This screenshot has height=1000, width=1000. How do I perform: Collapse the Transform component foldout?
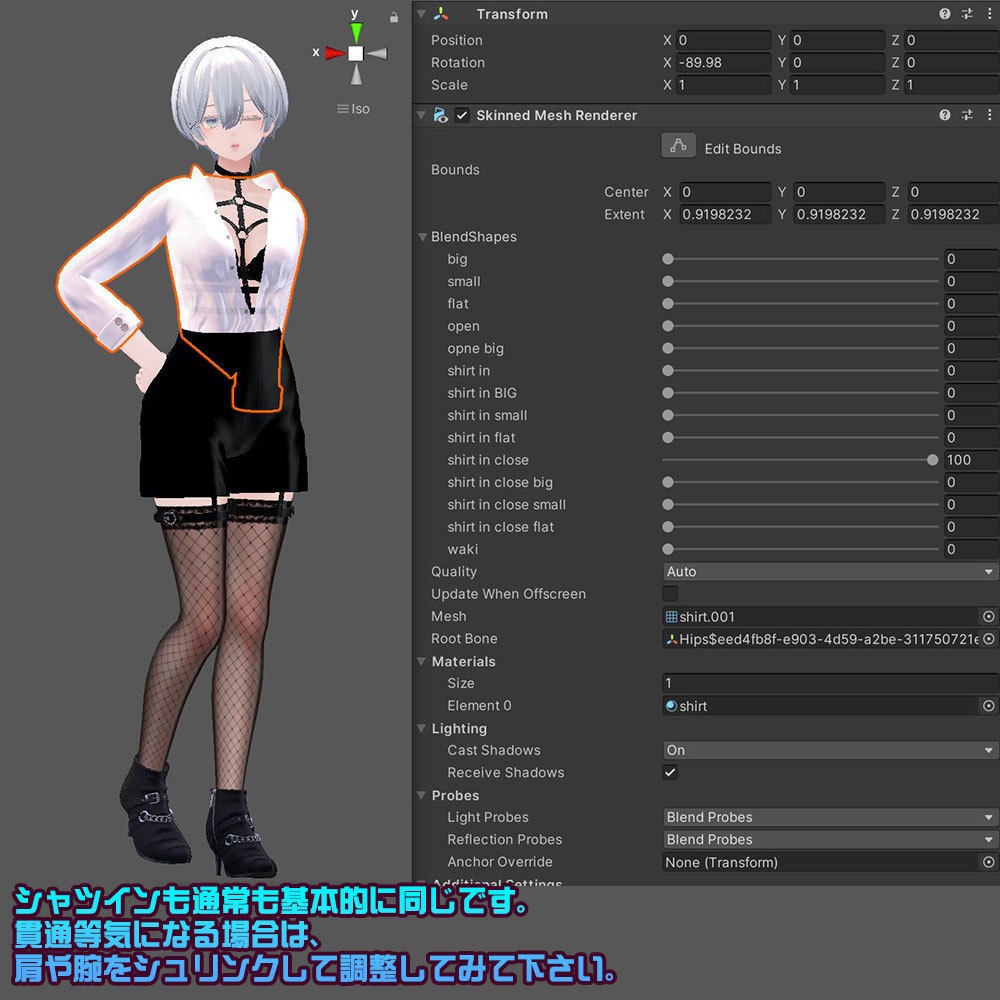point(421,14)
